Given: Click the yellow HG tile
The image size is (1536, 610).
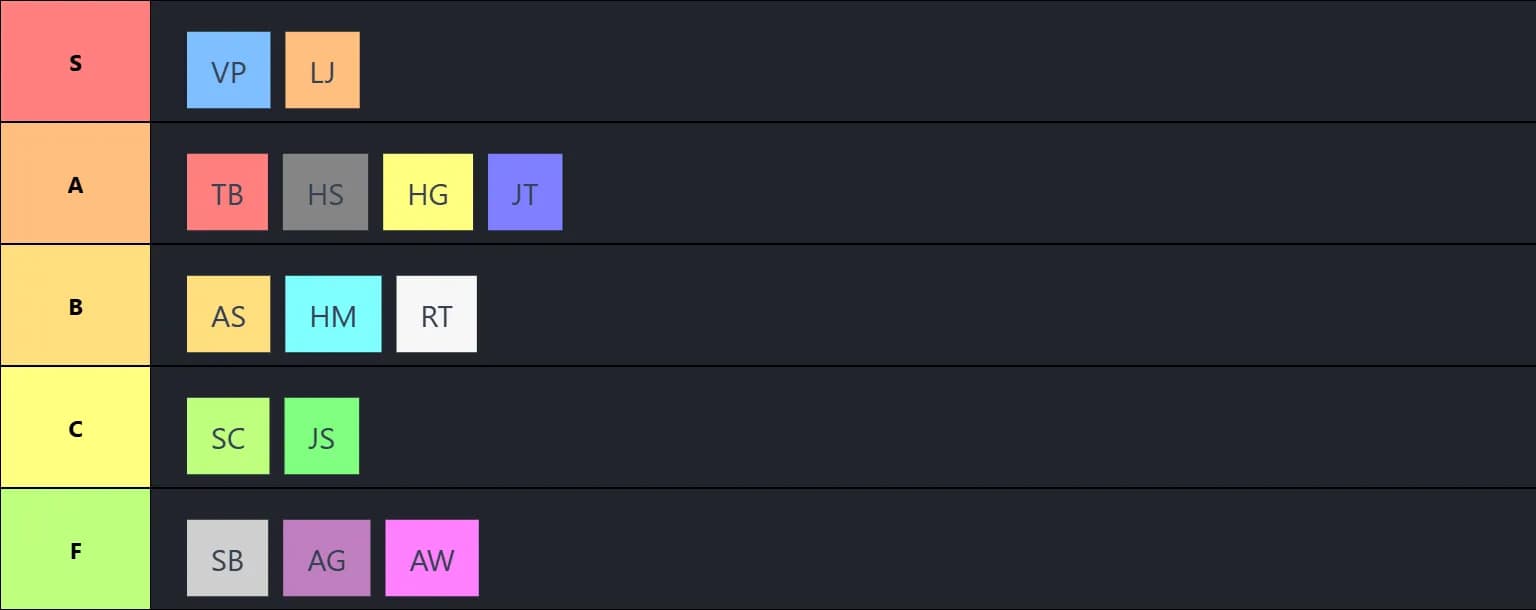Looking at the screenshot, I should 428,192.
